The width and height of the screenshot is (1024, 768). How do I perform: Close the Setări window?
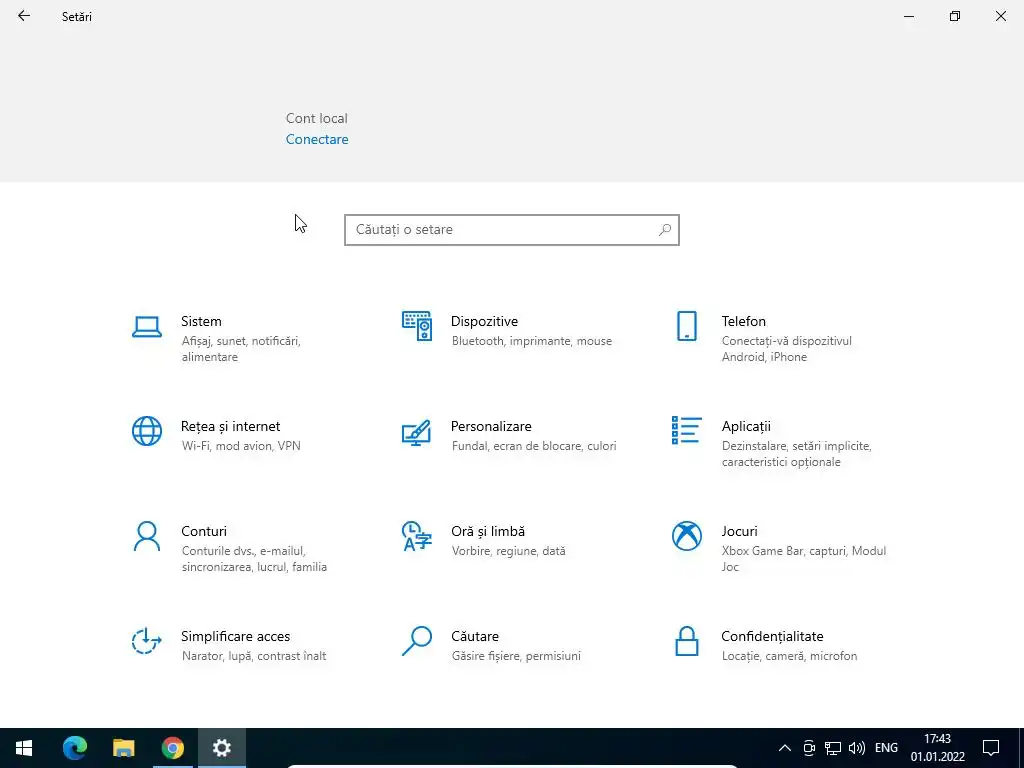pyautogui.click(x=1000, y=16)
